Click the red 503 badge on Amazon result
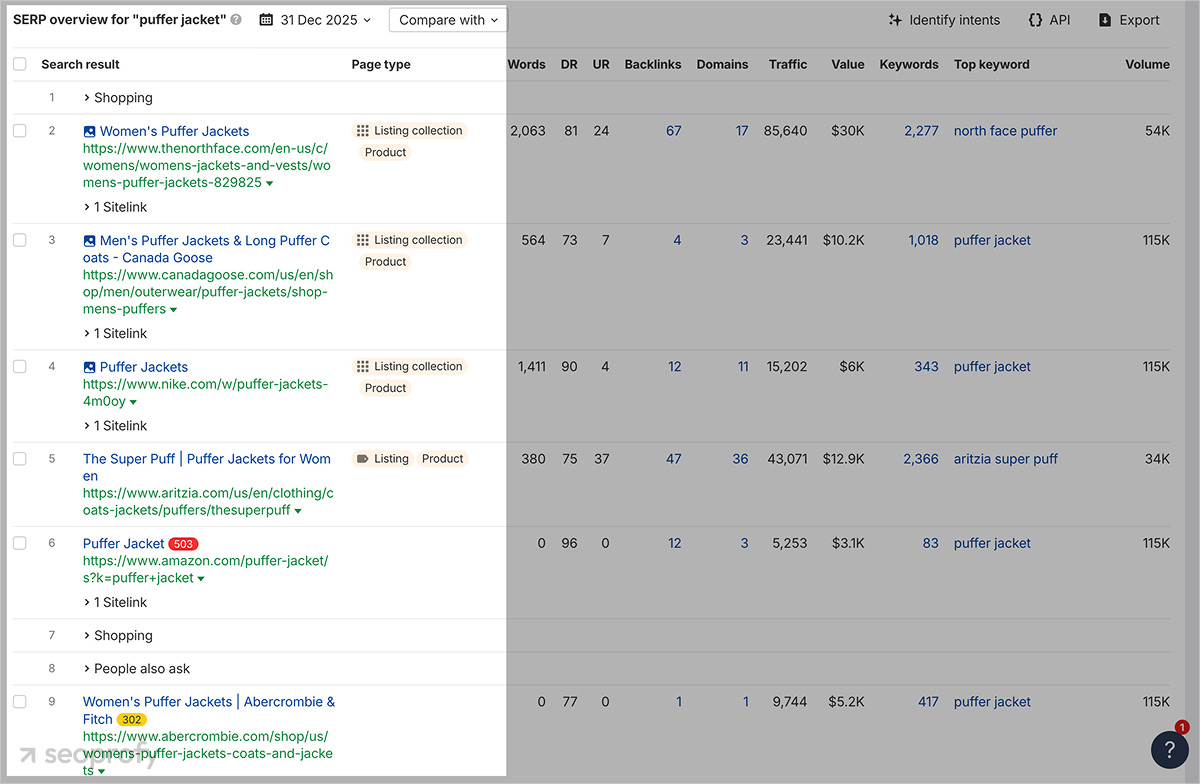This screenshot has width=1200, height=784. pyautogui.click(x=184, y=543)
